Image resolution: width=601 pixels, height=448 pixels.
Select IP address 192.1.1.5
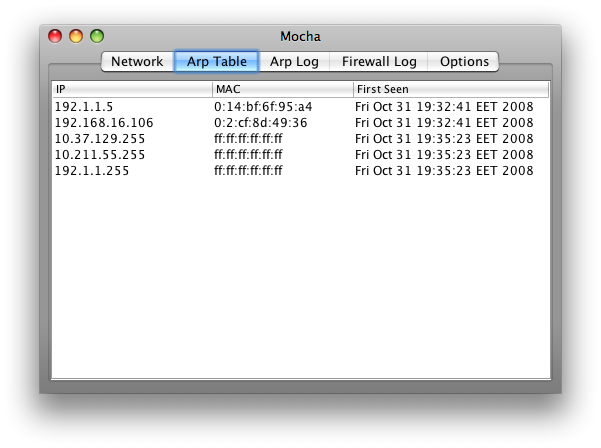84,107
